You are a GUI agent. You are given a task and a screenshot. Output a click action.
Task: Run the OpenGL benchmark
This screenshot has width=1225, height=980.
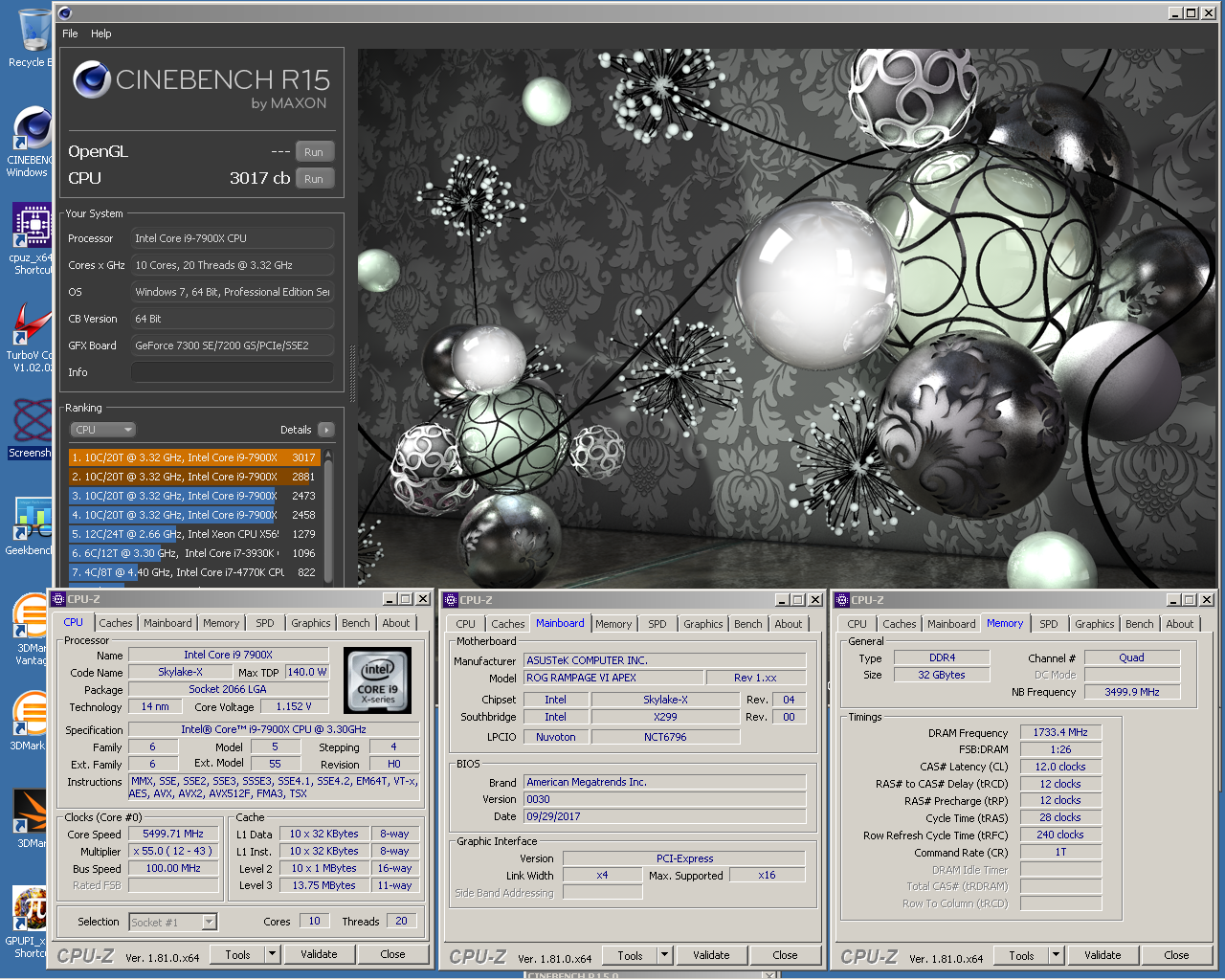click(x=314, y=152)
